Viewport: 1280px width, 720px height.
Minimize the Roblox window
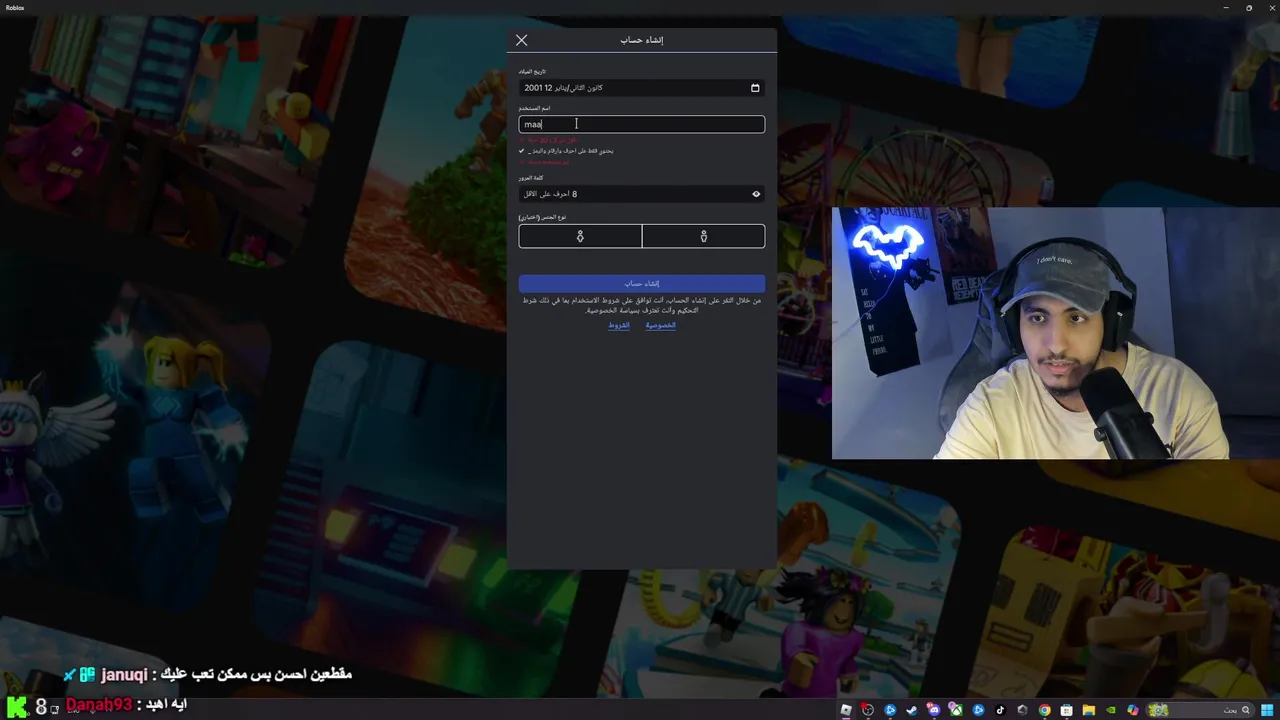1227,7
